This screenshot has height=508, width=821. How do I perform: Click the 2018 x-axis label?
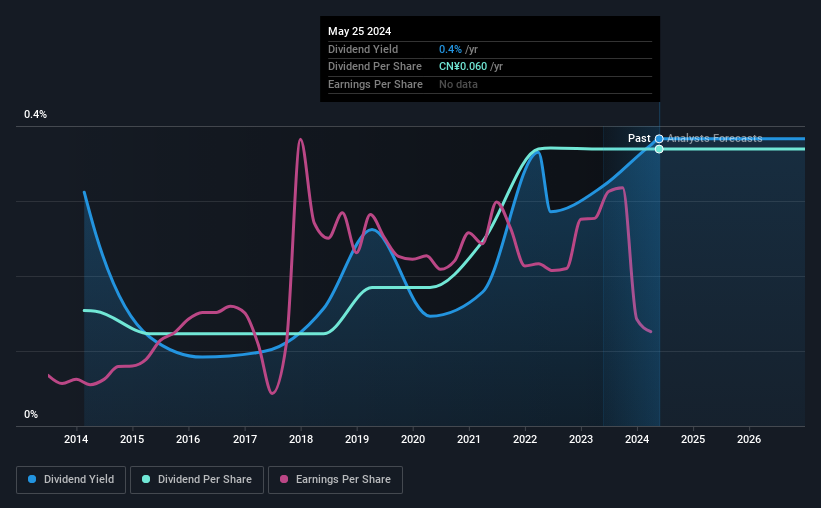coord(301,439)
